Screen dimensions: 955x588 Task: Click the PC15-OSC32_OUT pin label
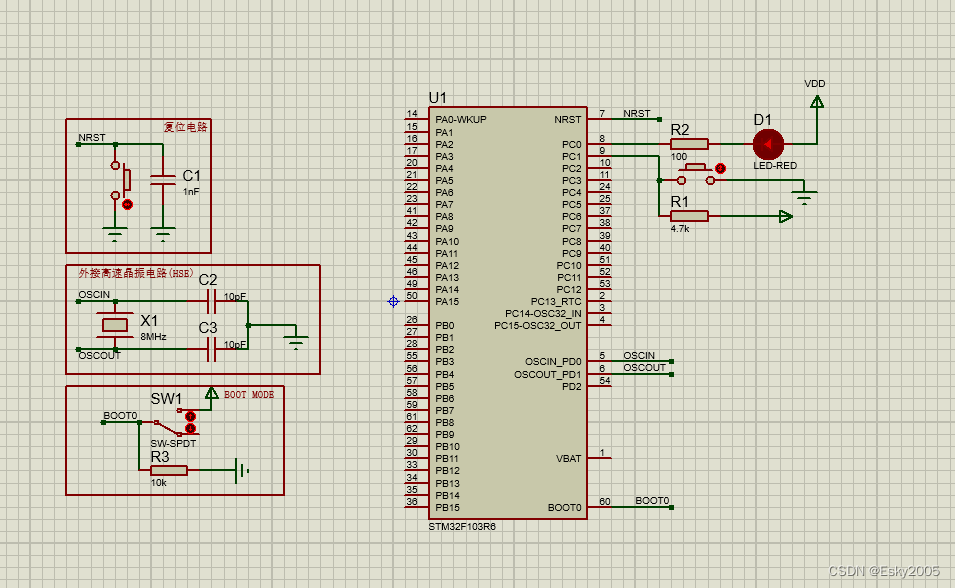pos(538,325)
